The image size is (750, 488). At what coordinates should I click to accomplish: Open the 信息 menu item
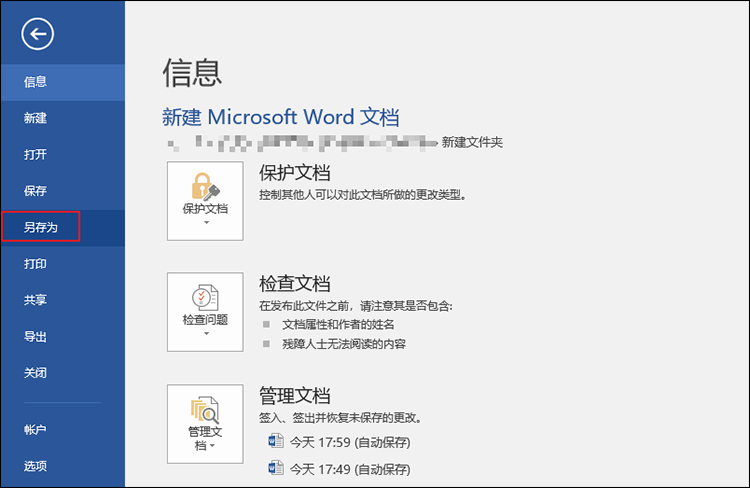[63, 82]
